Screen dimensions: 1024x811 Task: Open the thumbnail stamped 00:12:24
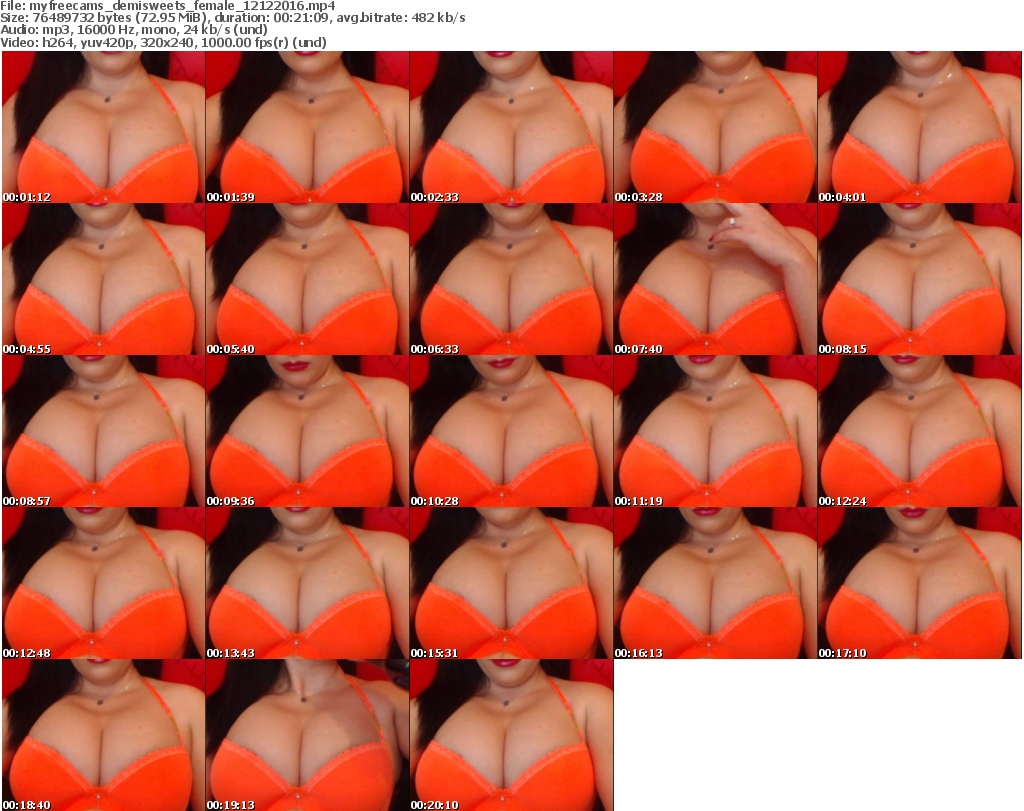point(919,431)
